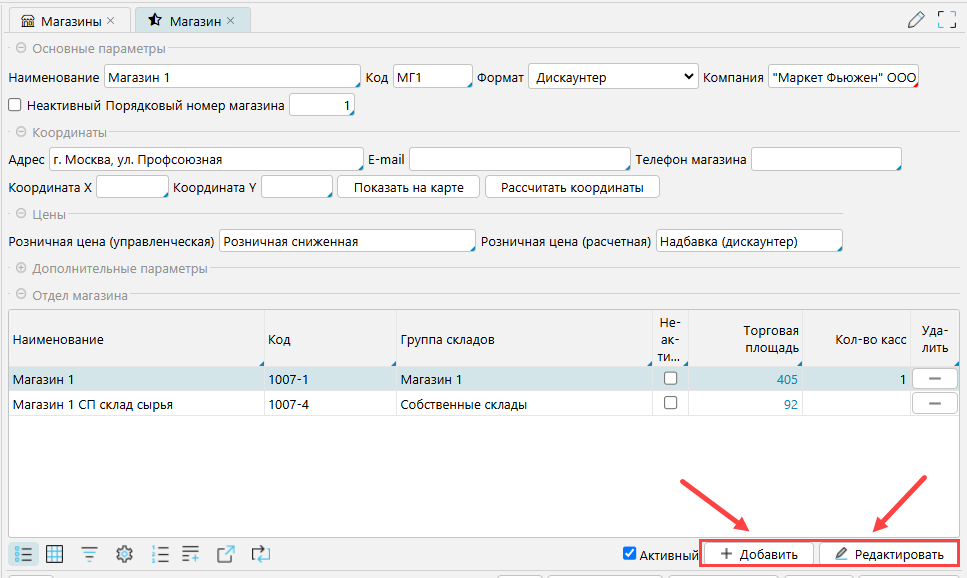Open the filter icon in table toolbar
Screen dimensions: 967x578
coord(89,553)
